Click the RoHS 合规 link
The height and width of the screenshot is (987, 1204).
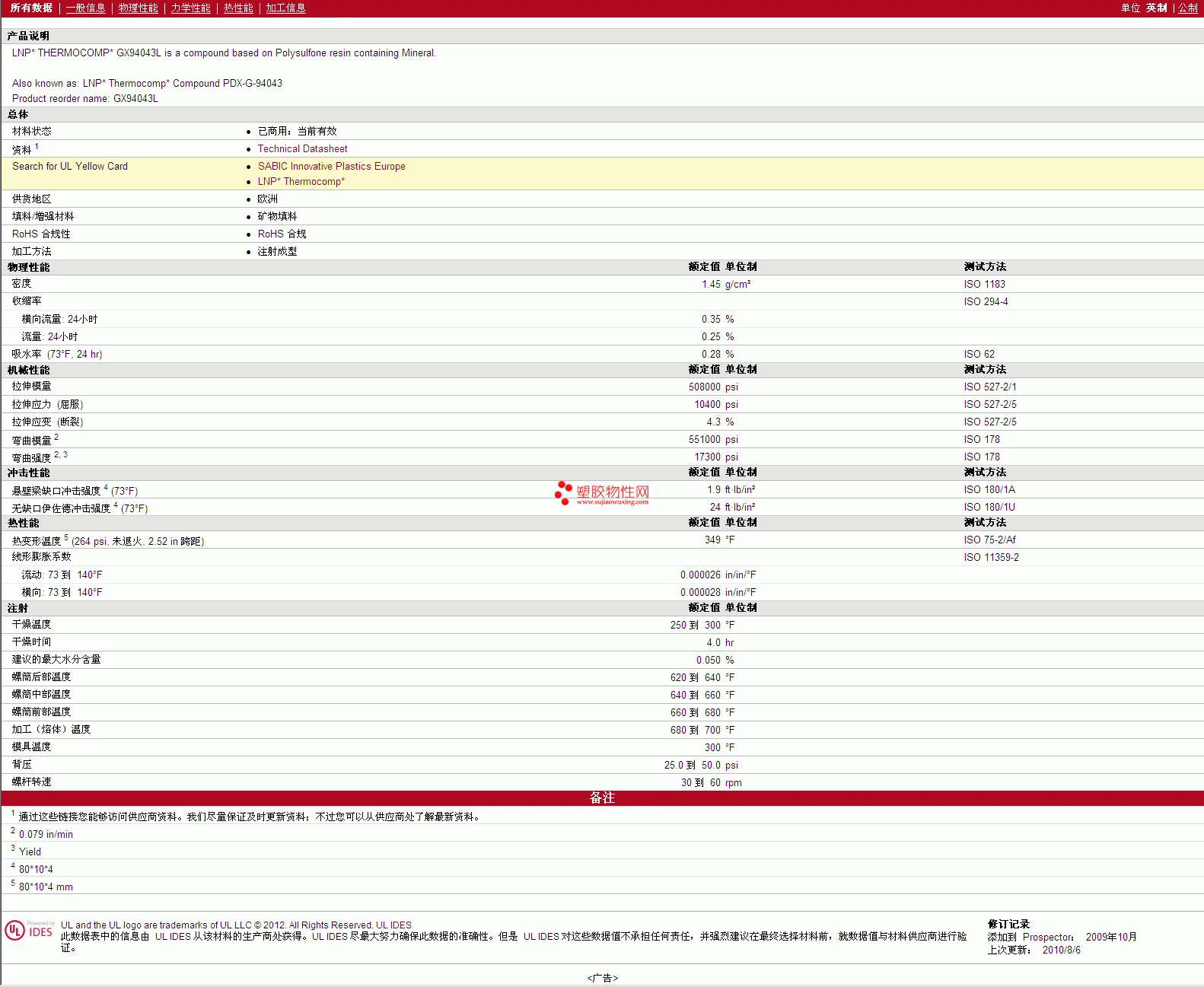point(282,234)
